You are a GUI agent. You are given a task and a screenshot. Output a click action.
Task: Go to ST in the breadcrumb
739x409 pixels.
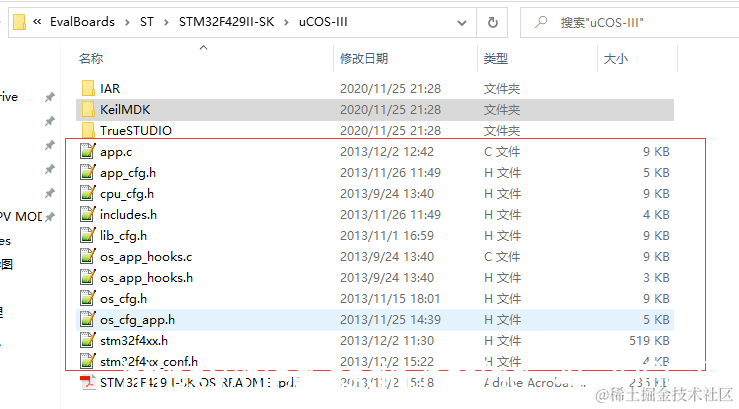pyautogui.click(x=147, y=22)
